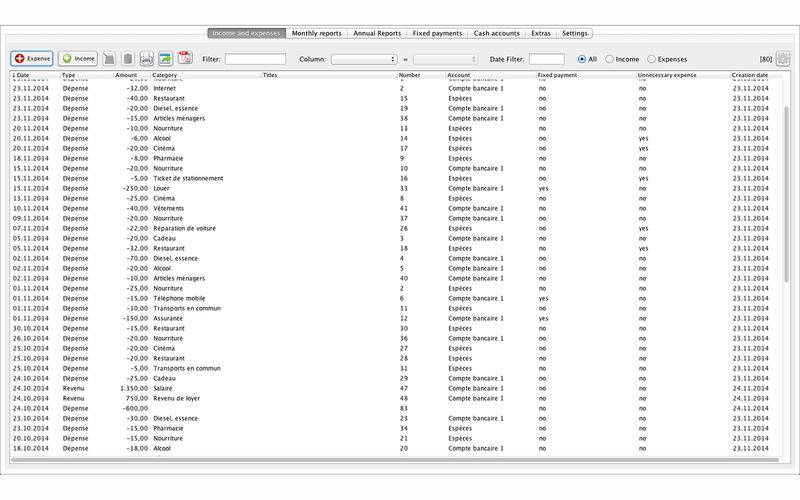Open the Fixed payments tab
800x500 pixels.
[x=437, y=33]
